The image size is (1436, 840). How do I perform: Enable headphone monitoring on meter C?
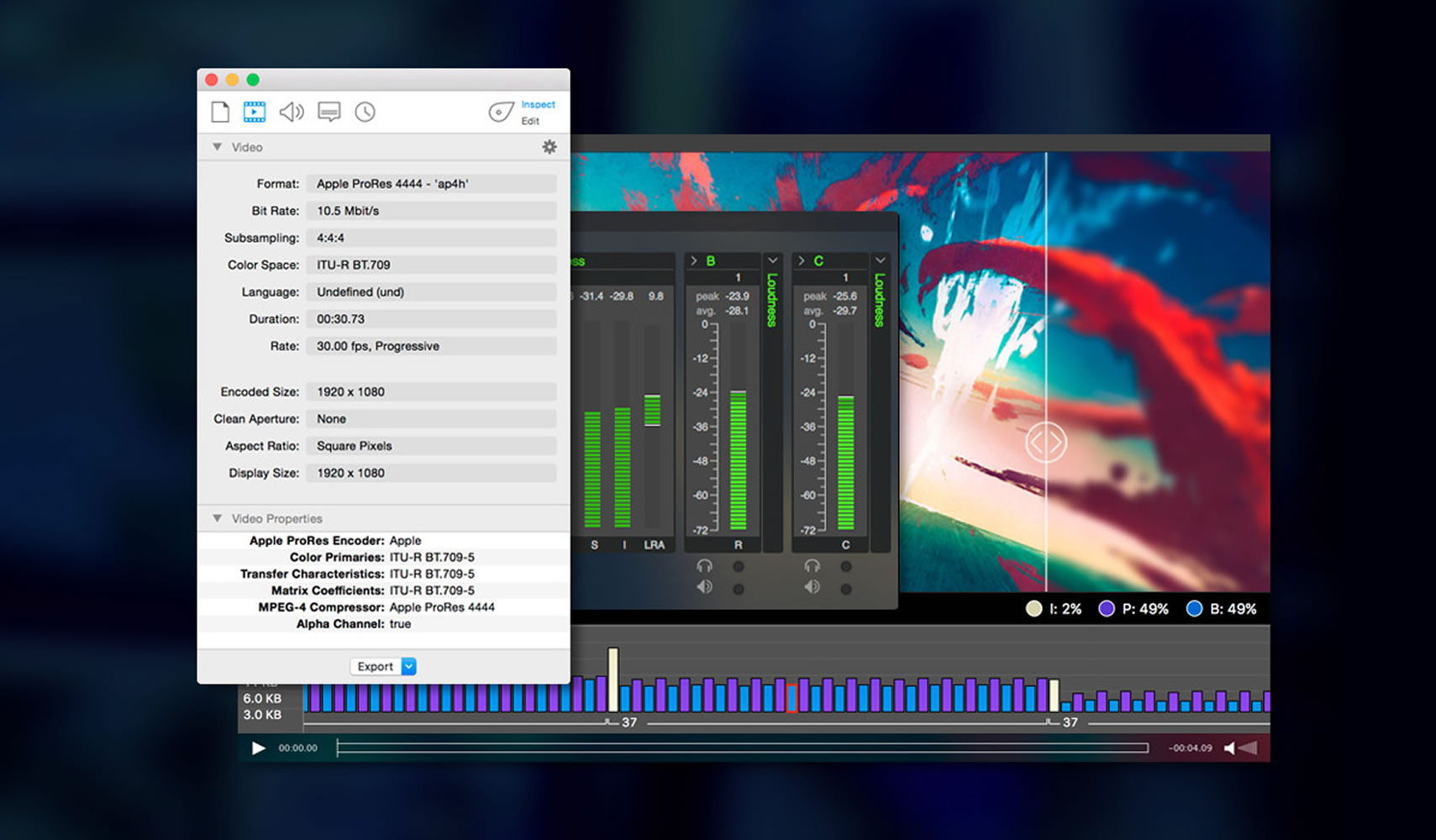812,566
